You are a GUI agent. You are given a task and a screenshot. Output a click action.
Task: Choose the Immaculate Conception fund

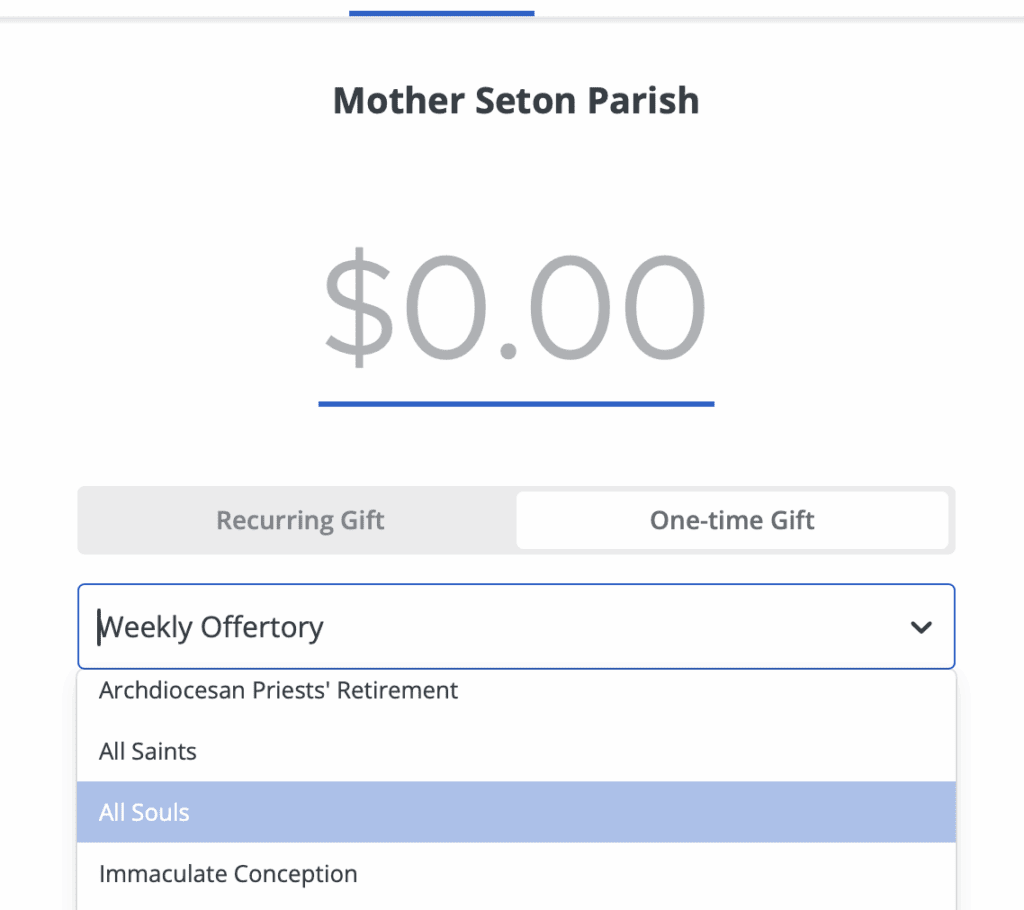228,873
